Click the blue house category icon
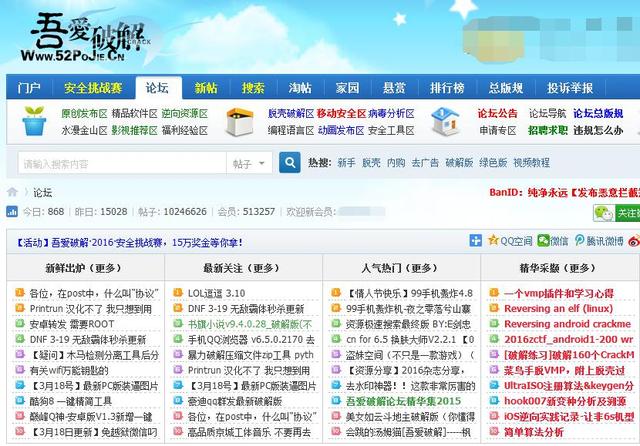 446,121
